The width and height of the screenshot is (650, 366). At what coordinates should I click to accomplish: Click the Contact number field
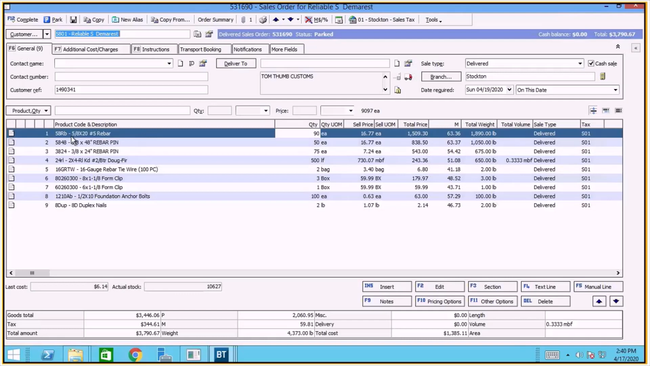(x=131, y=77)
